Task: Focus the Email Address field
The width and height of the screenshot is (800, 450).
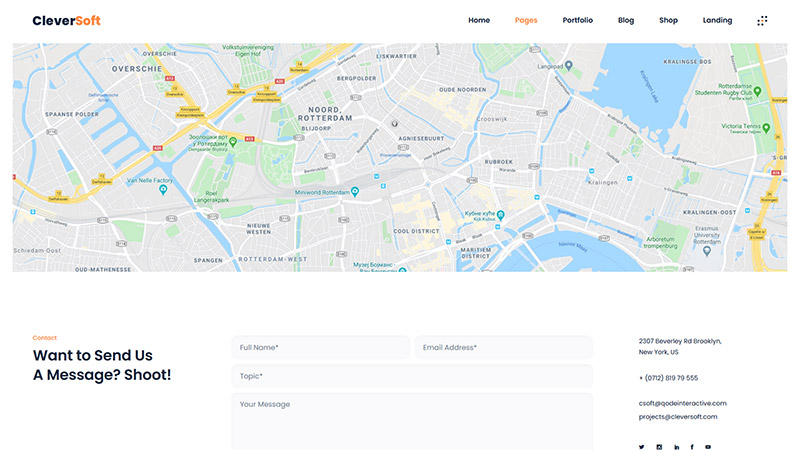Action: tap(503, 347)
